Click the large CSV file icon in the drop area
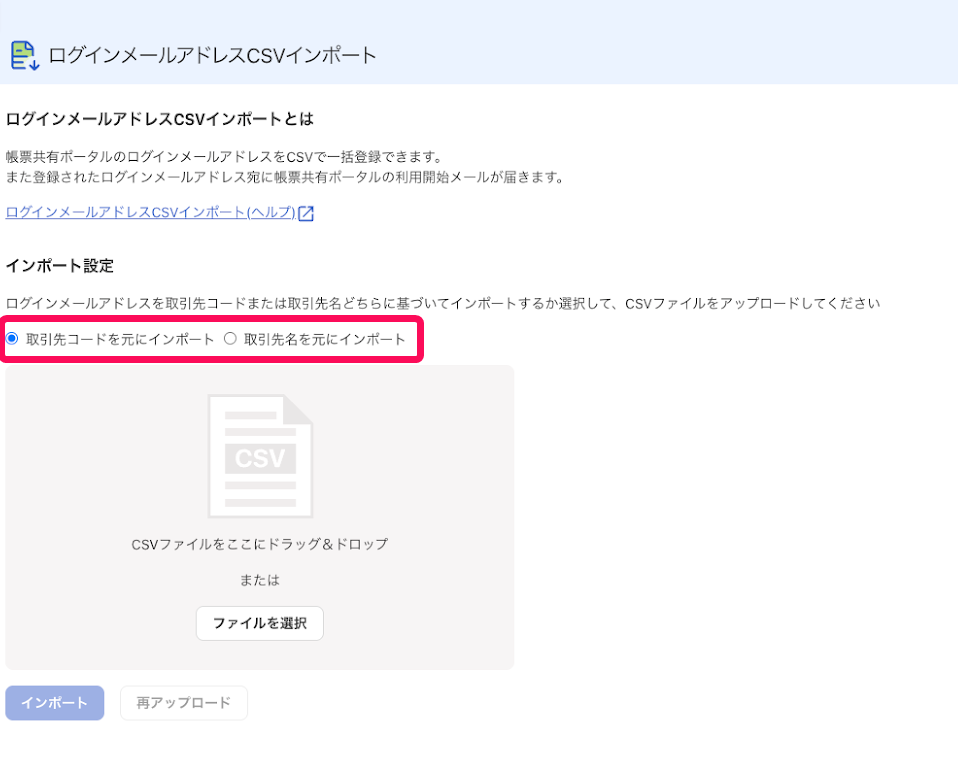 (260, 456)
